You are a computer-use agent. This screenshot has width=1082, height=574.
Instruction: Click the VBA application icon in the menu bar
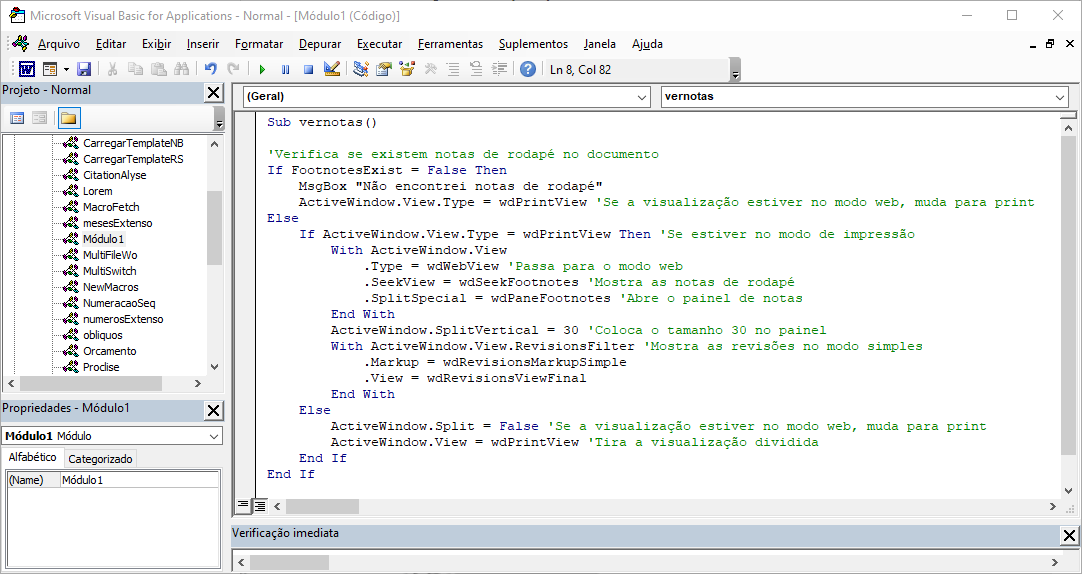pyautogui.click(x=21, y=43)
